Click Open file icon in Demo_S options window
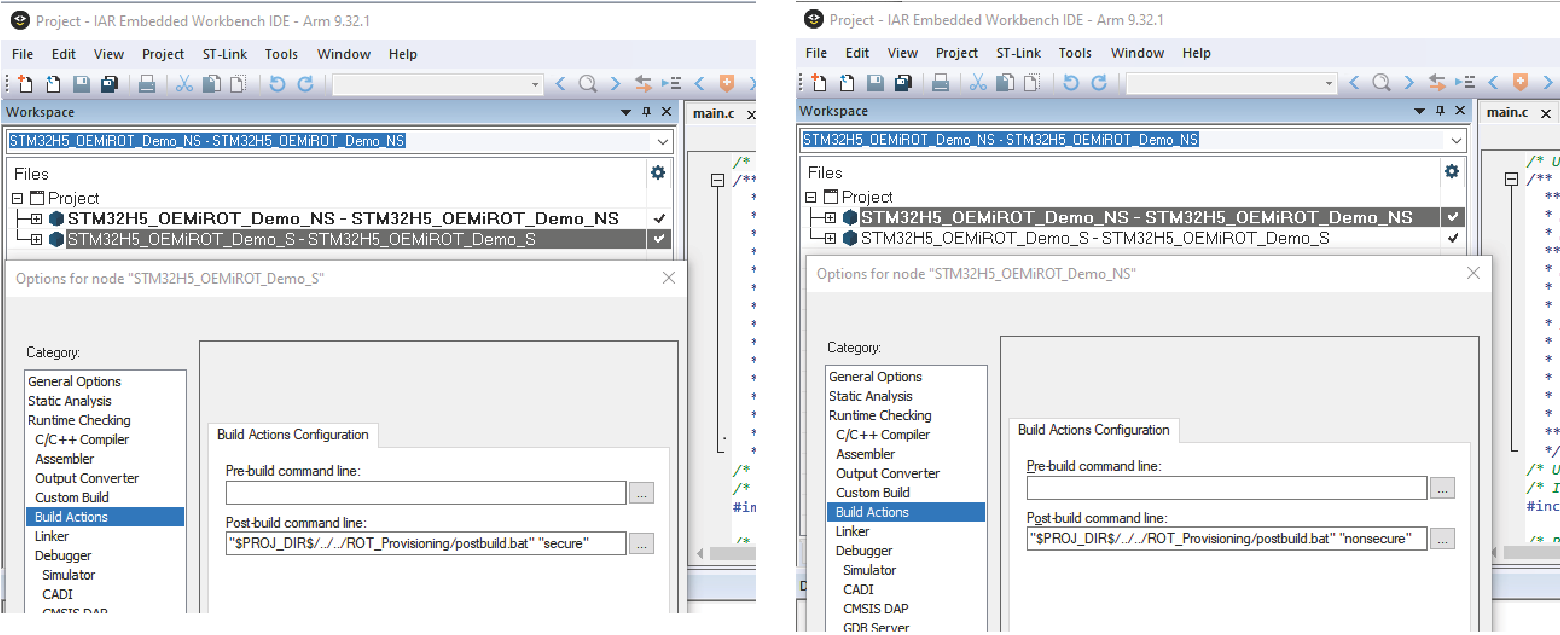Image resolution: width=1560 pixels, height=635 pixels. pyautogui.click(x=54, y=84)
